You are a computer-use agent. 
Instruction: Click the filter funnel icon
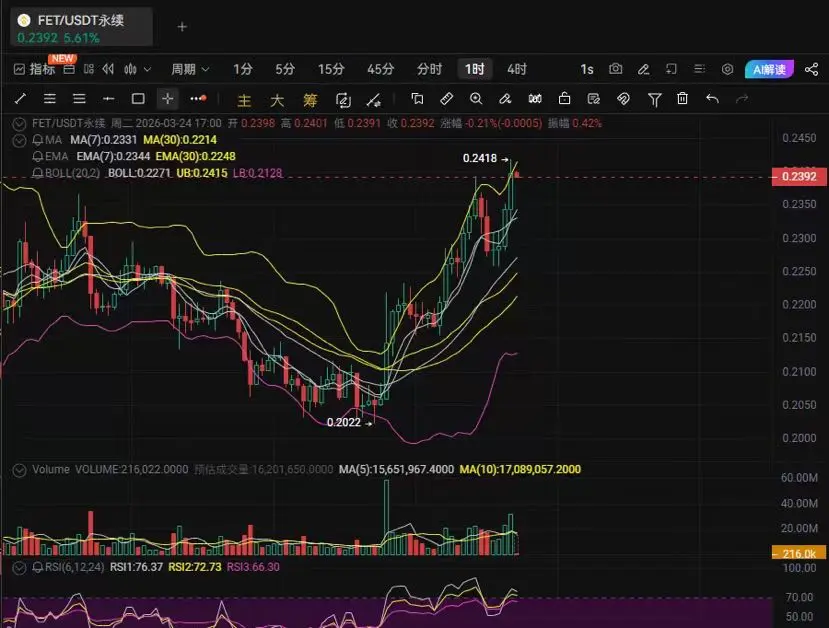pyautogui.click(x=654, y=99)
